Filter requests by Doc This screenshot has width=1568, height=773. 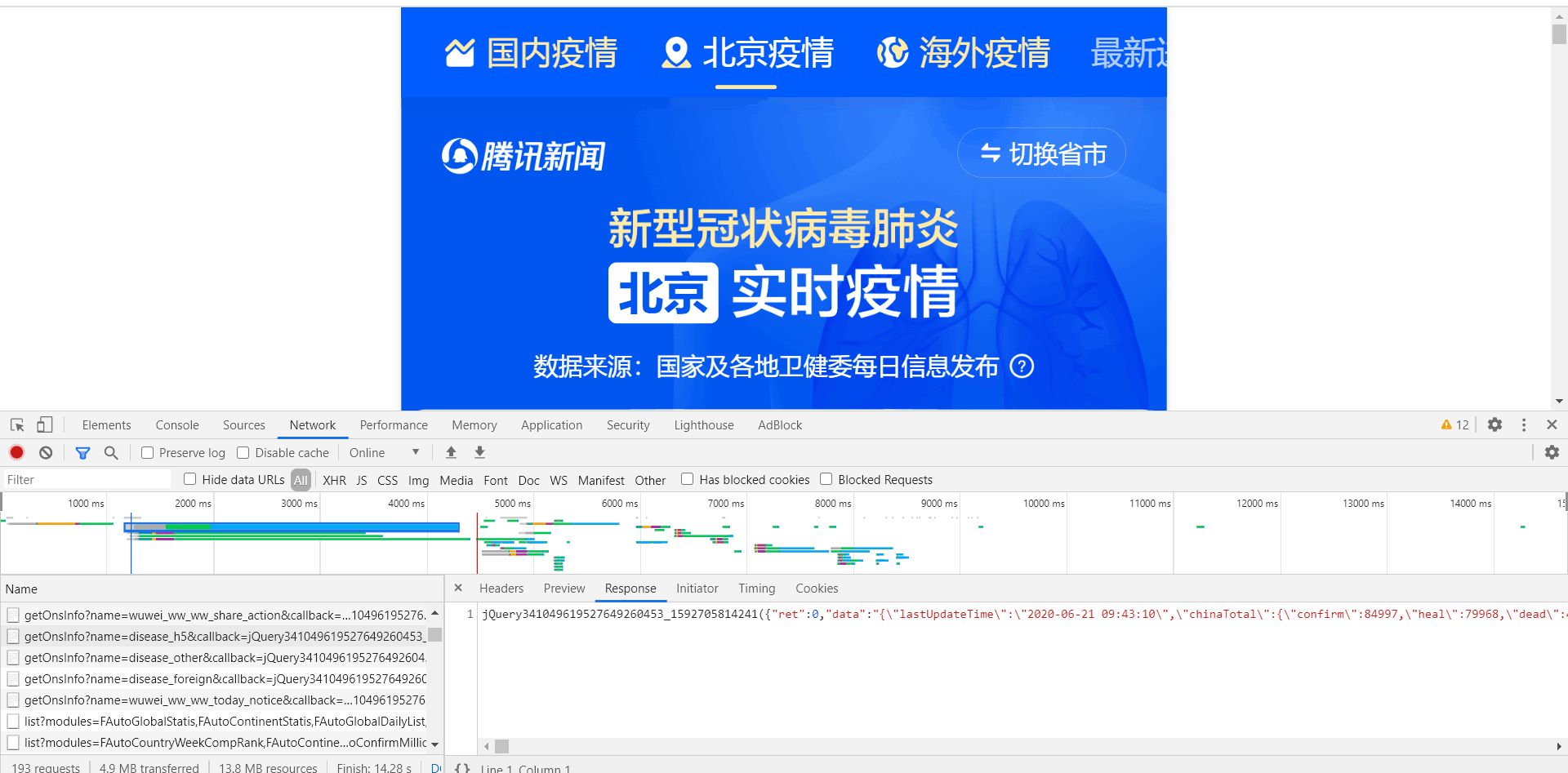pos(529,481)
